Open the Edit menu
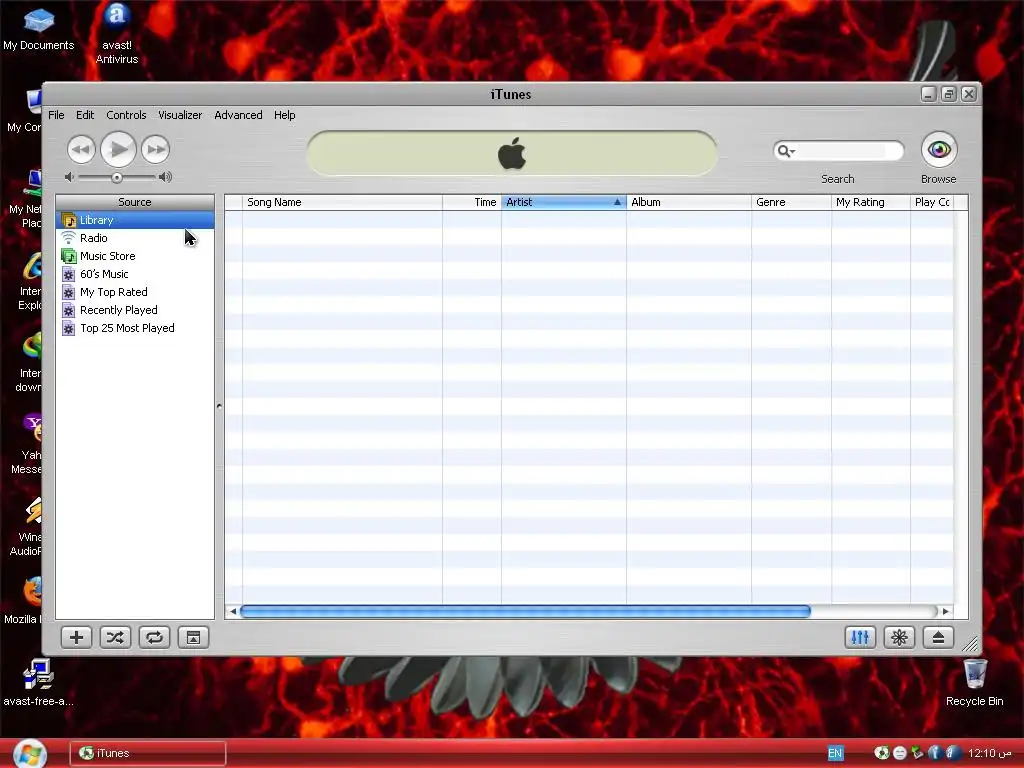 pos(85,115)
